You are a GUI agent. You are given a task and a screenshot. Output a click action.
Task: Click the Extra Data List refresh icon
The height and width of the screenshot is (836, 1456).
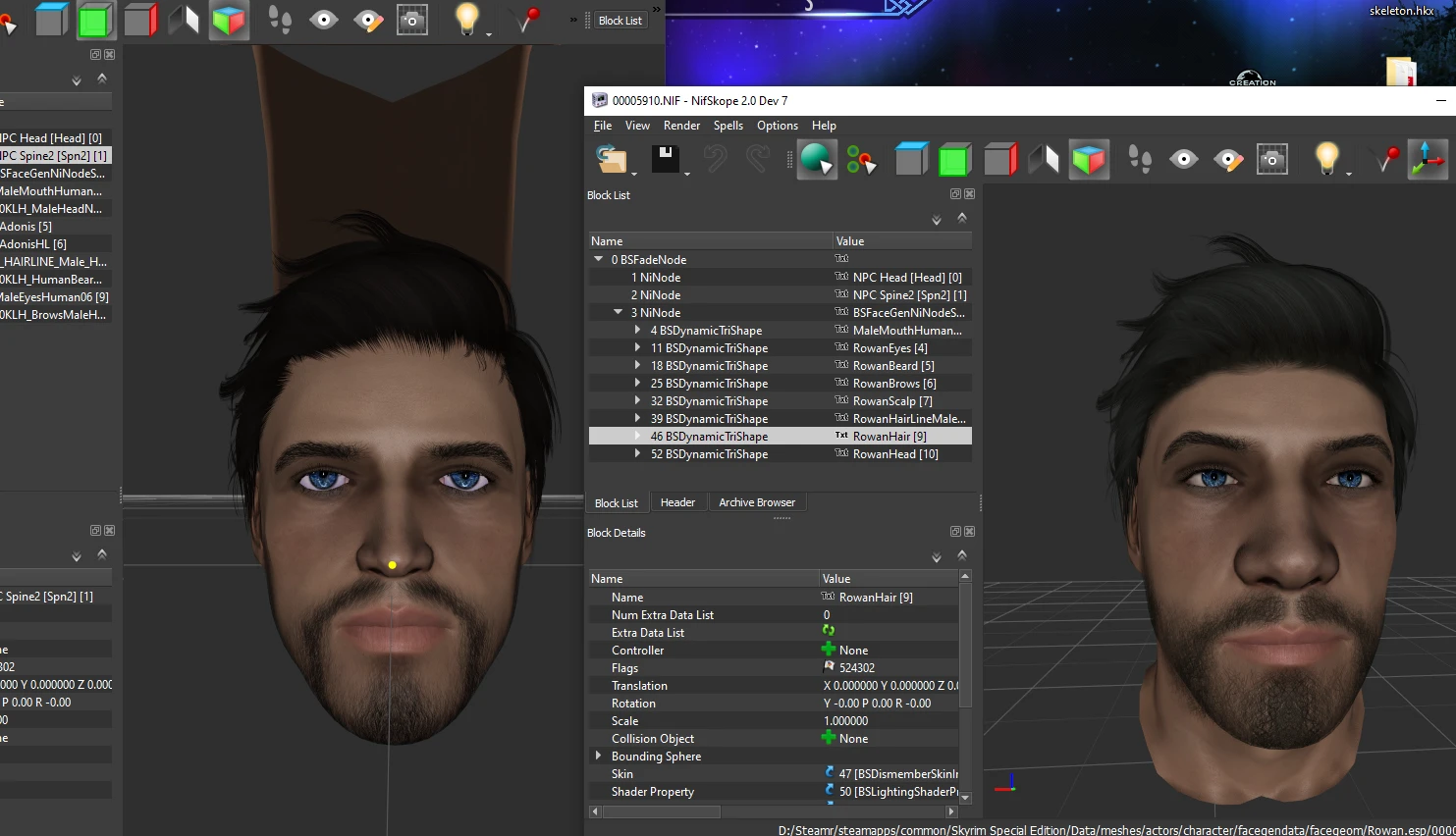click(x=829, y=632)
